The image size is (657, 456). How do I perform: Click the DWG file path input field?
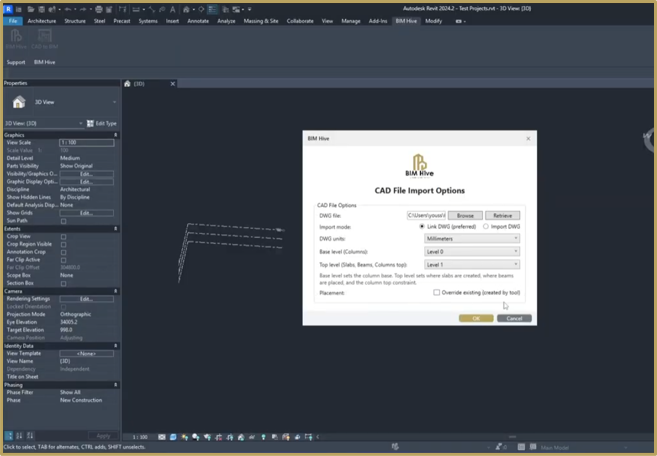[426, 215]
